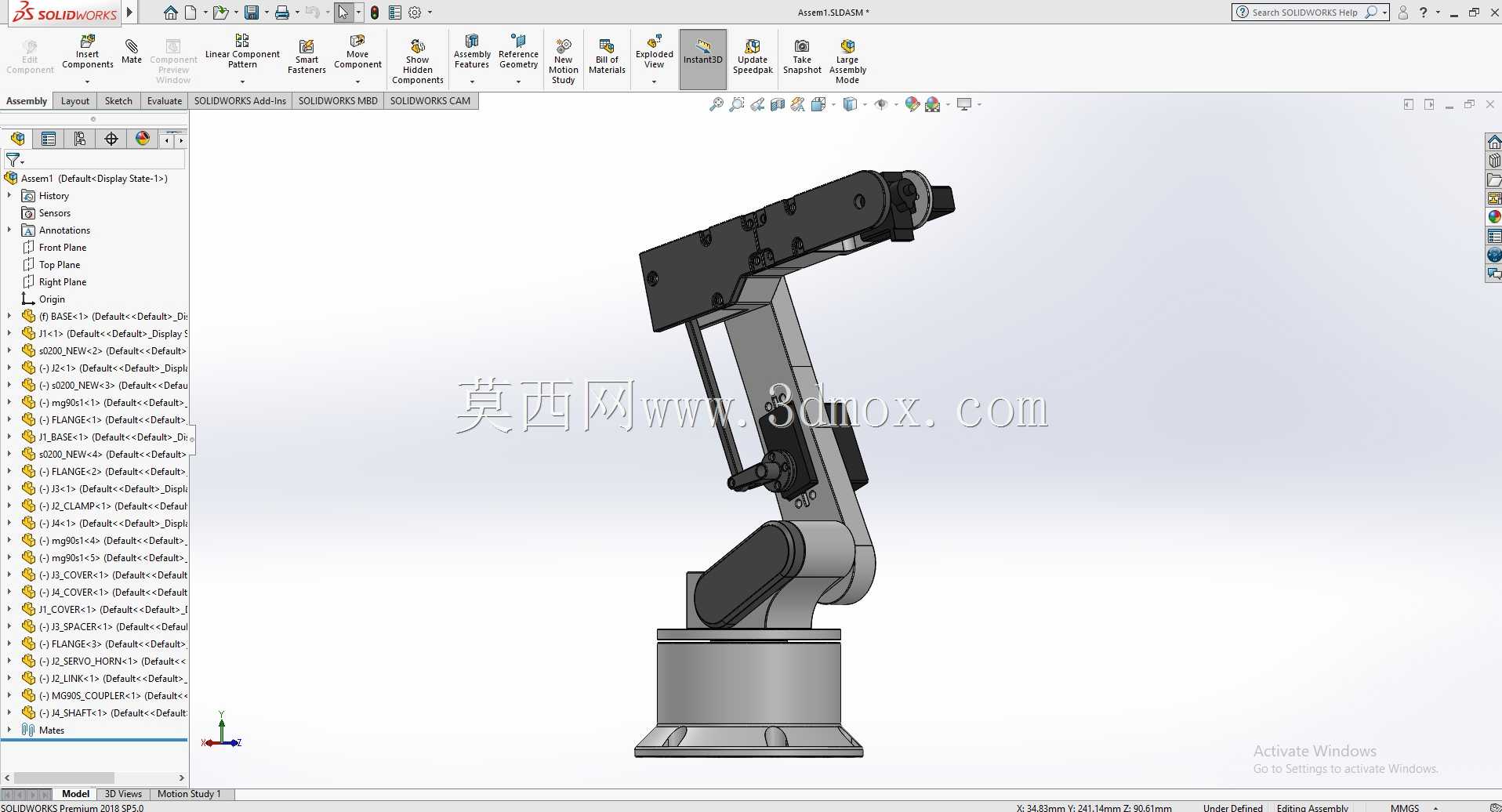Switch to the Evaluate tab

165,101
